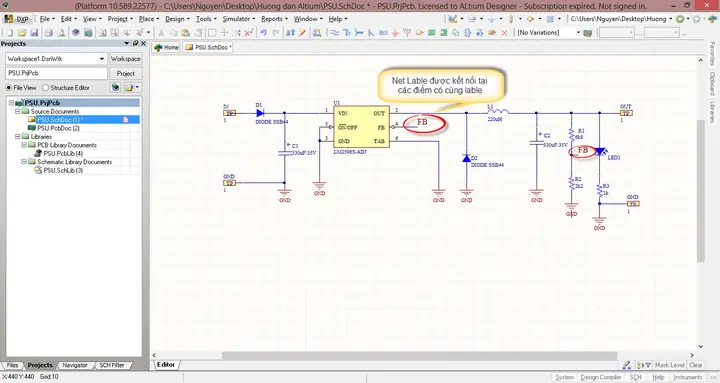The image size is (720, 383).
Task: Open the Design menu
Action: [x=177, y=19]
